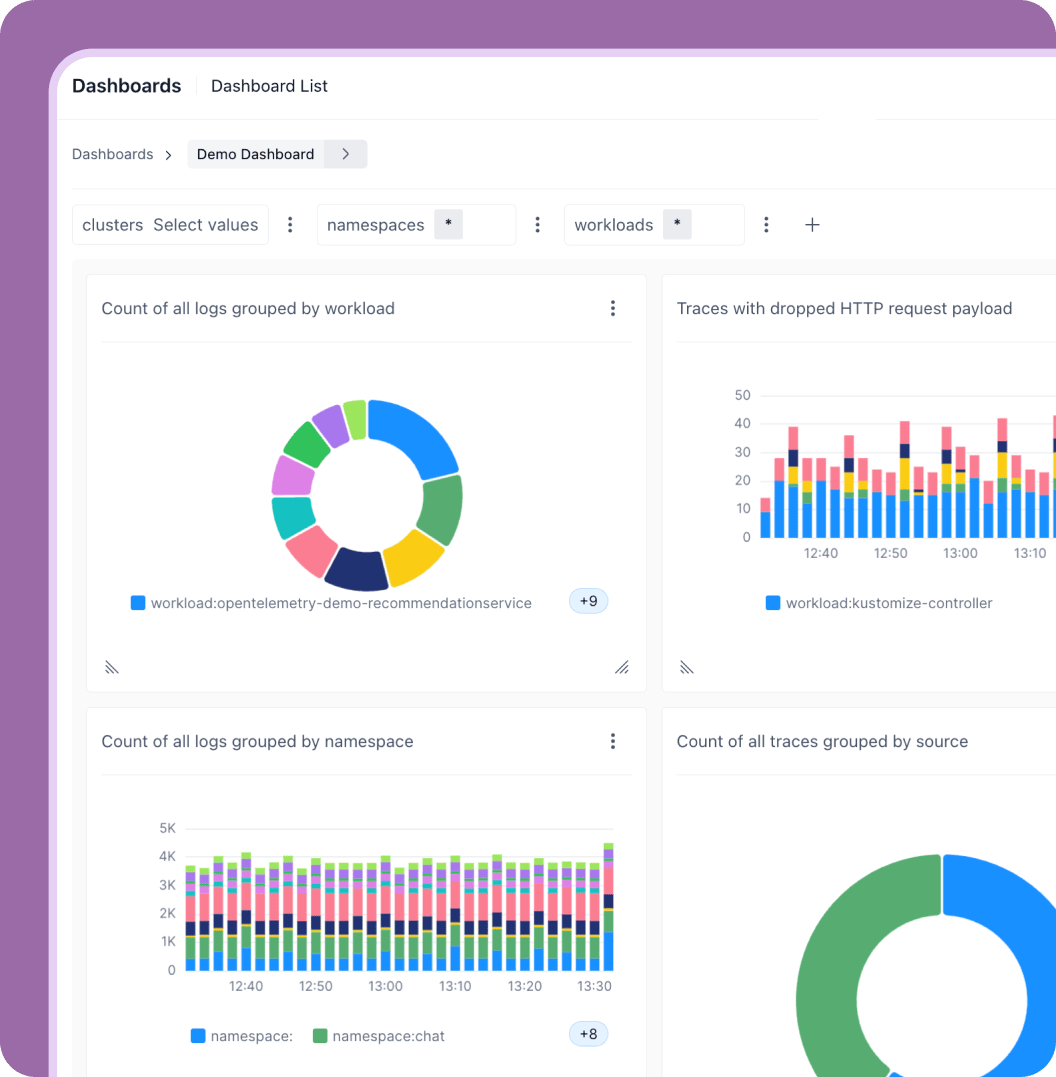Click workload:opentelemetry-demo-recommendationservice legend label
Viewport: 1056px width, 1077px height.
[x=341, y=603]
